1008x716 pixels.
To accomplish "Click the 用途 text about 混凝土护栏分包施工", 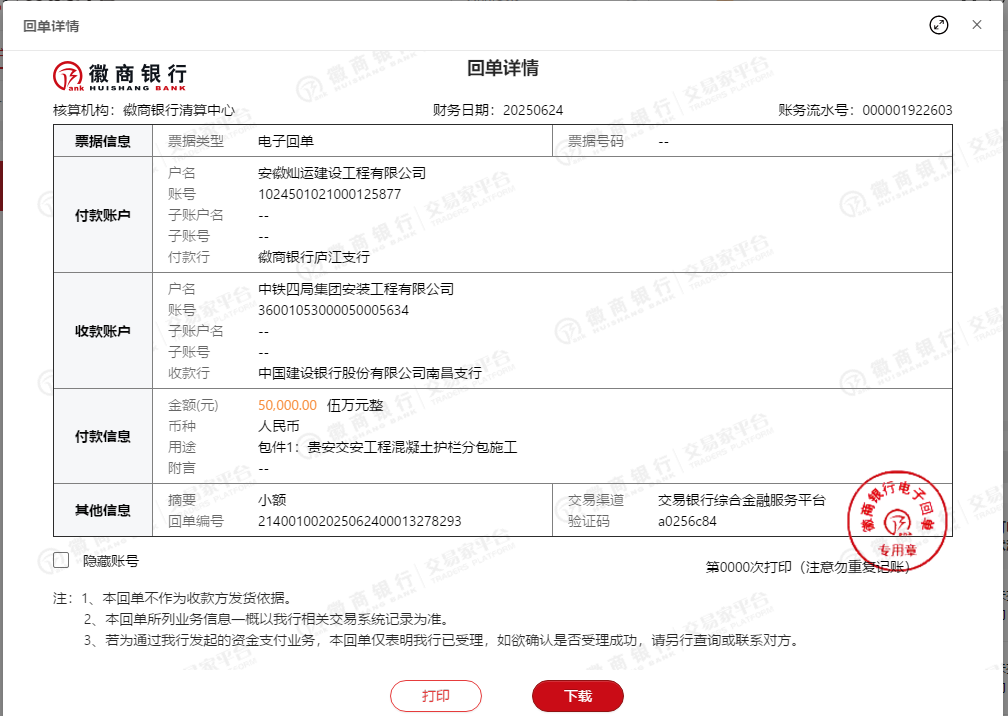I will pos(387,447).
